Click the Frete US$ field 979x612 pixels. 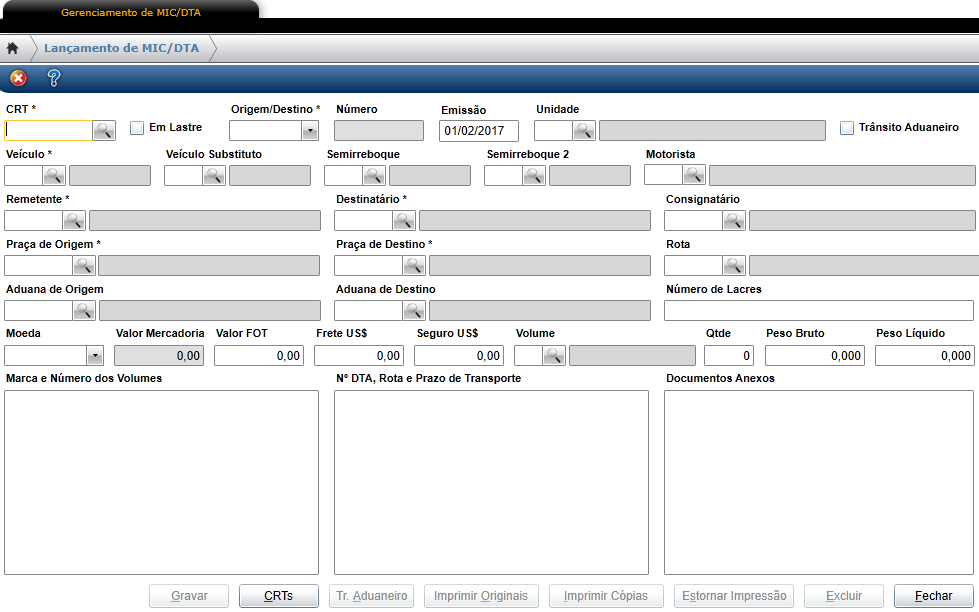(359, 355)
